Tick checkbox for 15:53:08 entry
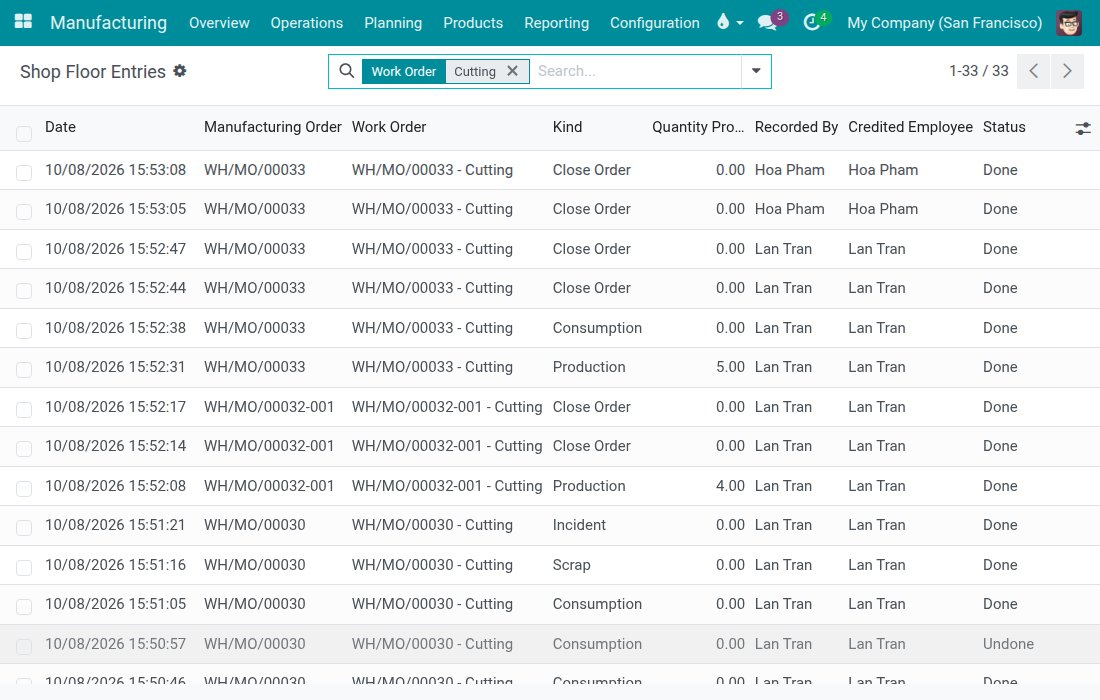Screen dimensions: 1100x700 click(24, 173)
